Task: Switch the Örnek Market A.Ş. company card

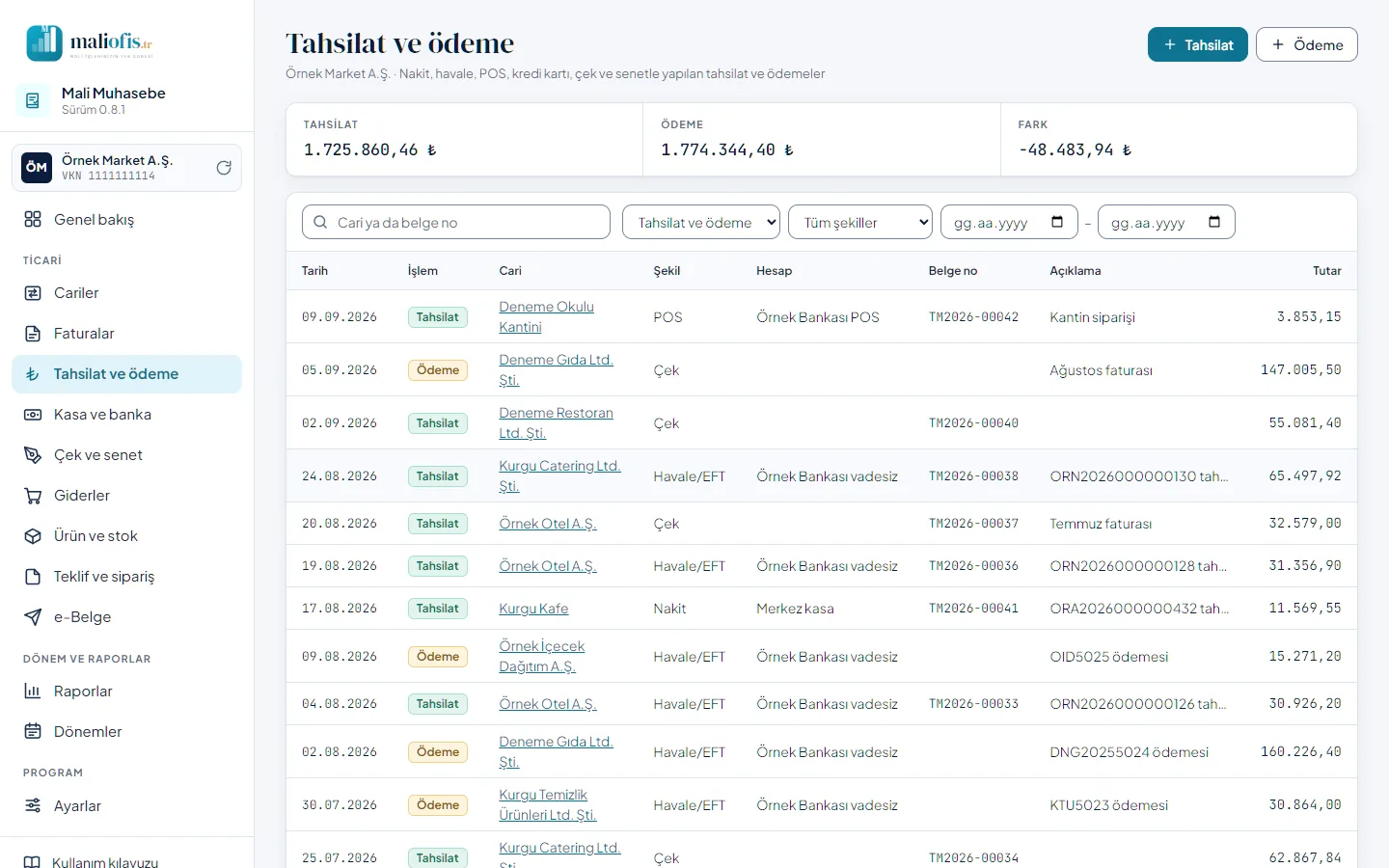Action: [126, 168]
